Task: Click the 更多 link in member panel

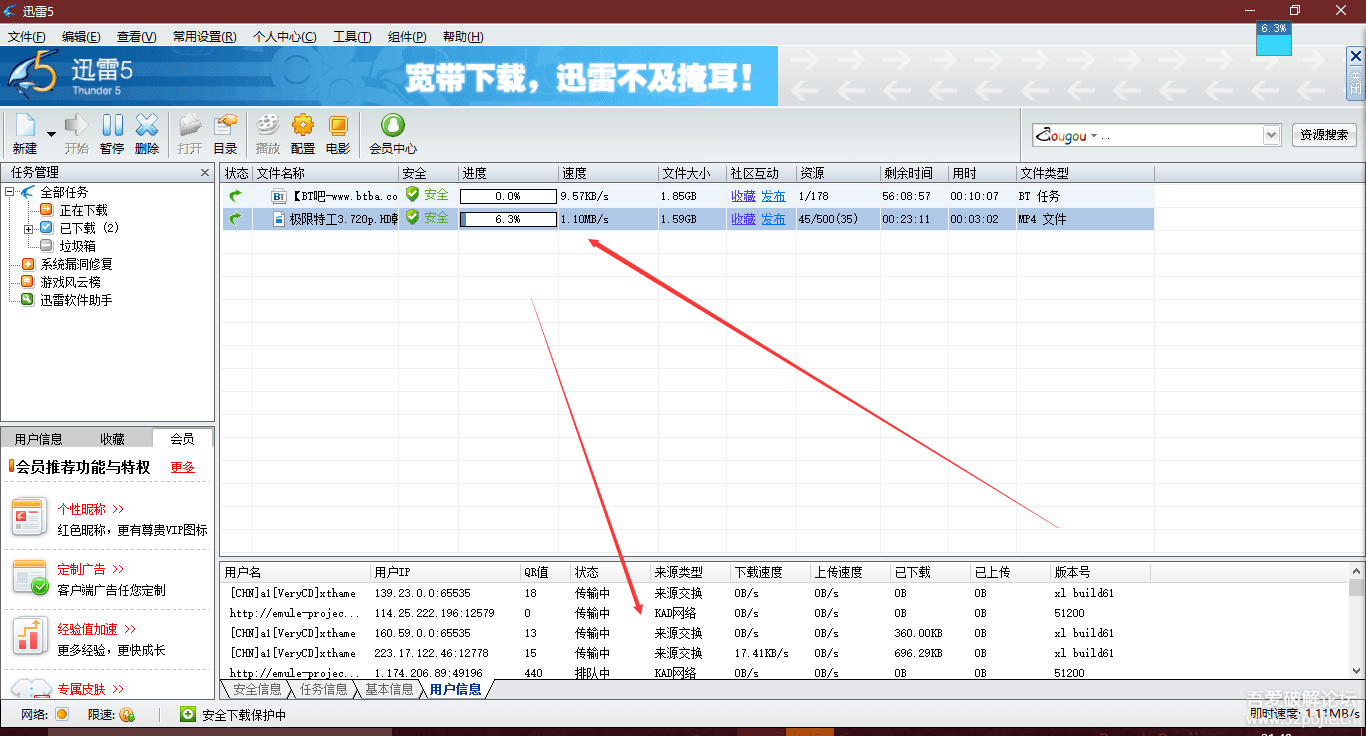Action: (182, 467)
